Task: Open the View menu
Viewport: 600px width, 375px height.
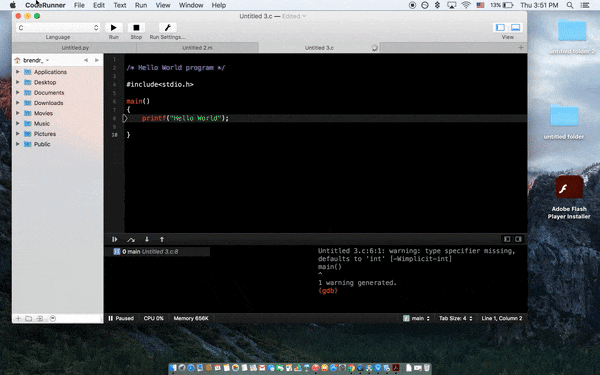Action: (163, 5)
